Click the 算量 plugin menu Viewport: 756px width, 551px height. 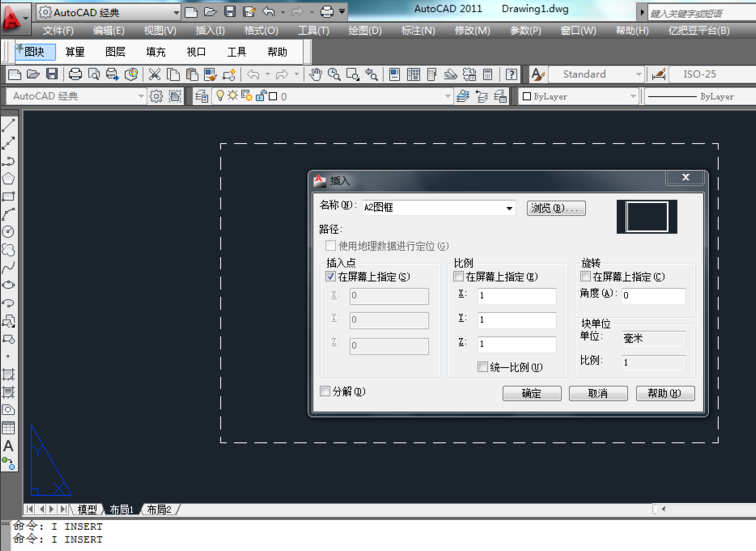75,52
